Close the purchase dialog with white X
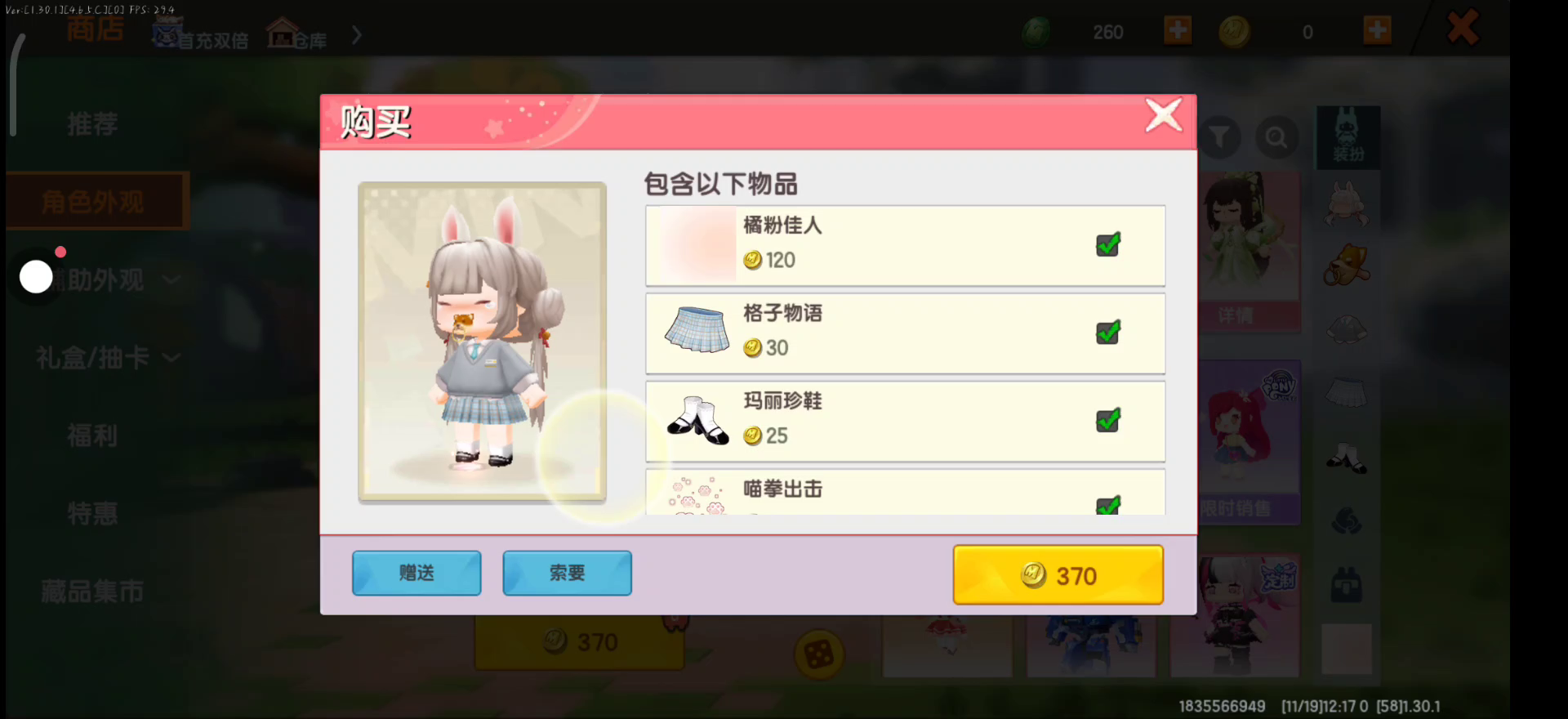1568x719 pixels. (x=1164, y=115)
